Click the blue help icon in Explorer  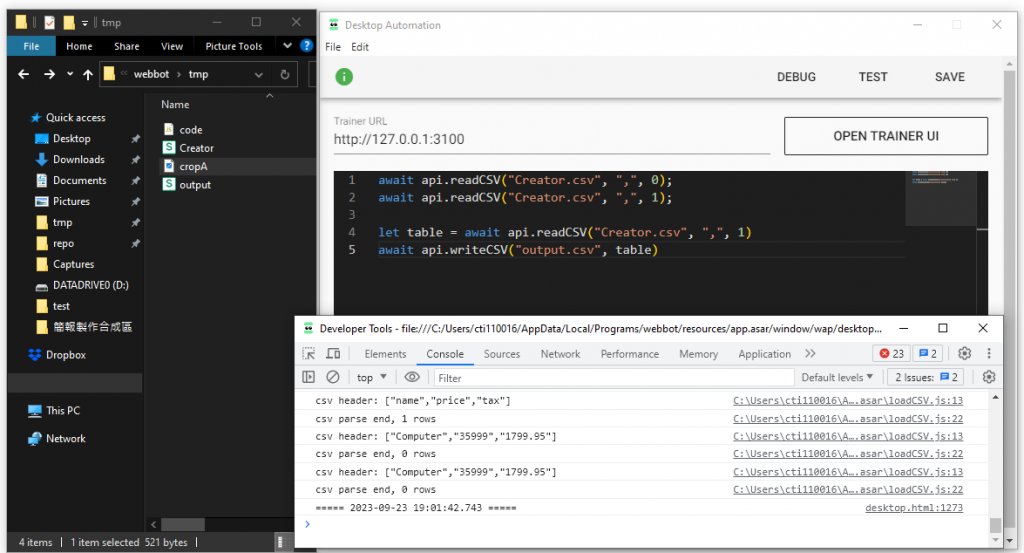click(306, 46)
